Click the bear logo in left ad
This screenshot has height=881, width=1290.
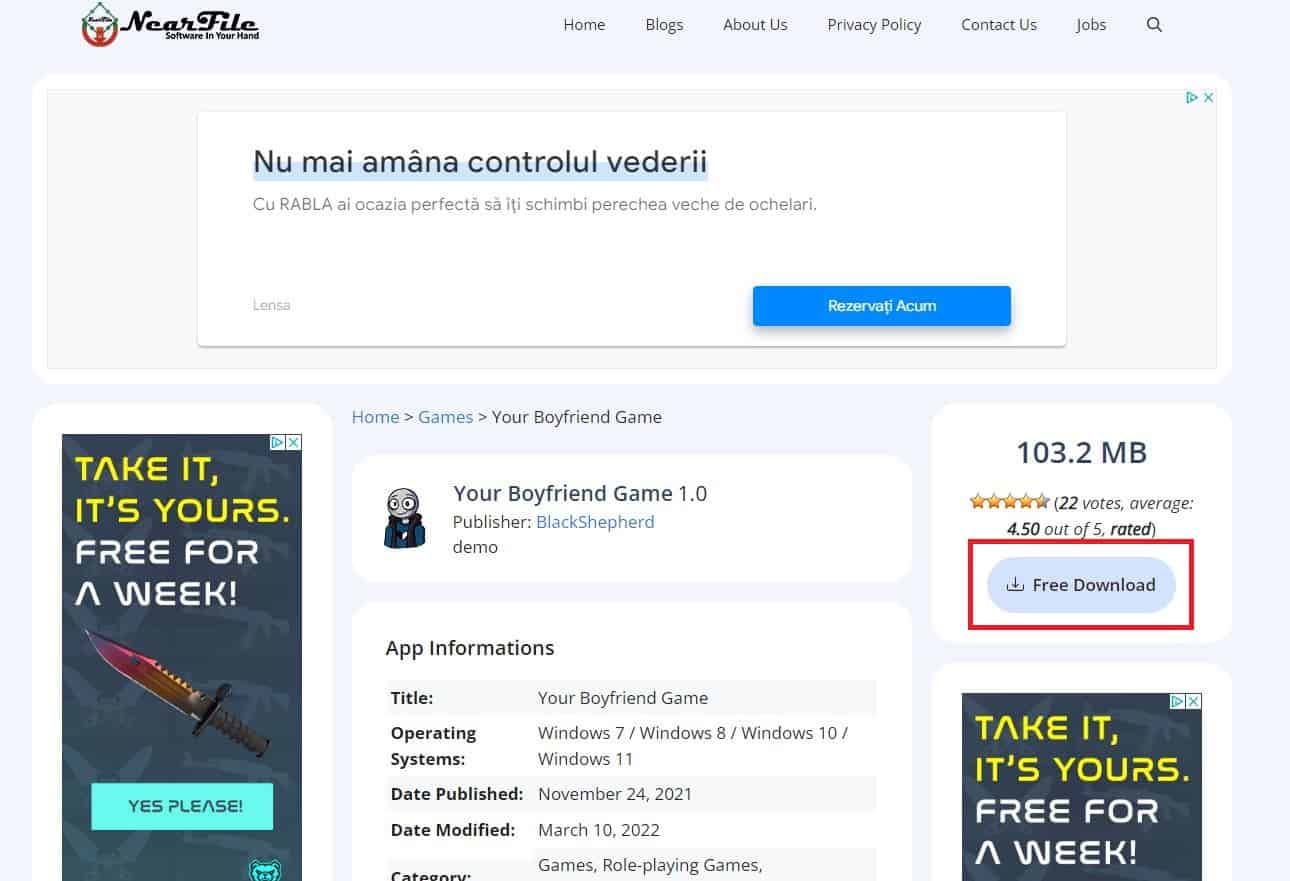[x=265, y=869]
